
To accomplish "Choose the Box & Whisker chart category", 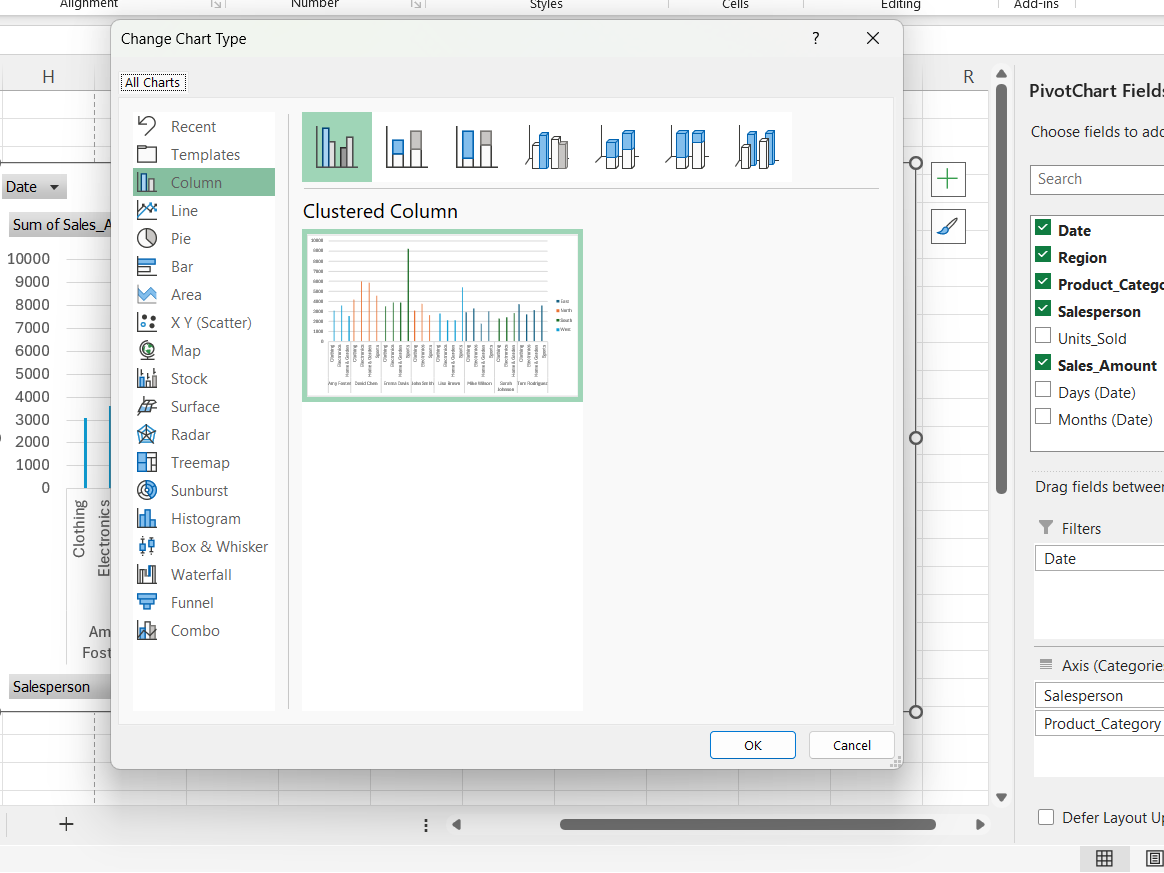I will click(203, 547).
